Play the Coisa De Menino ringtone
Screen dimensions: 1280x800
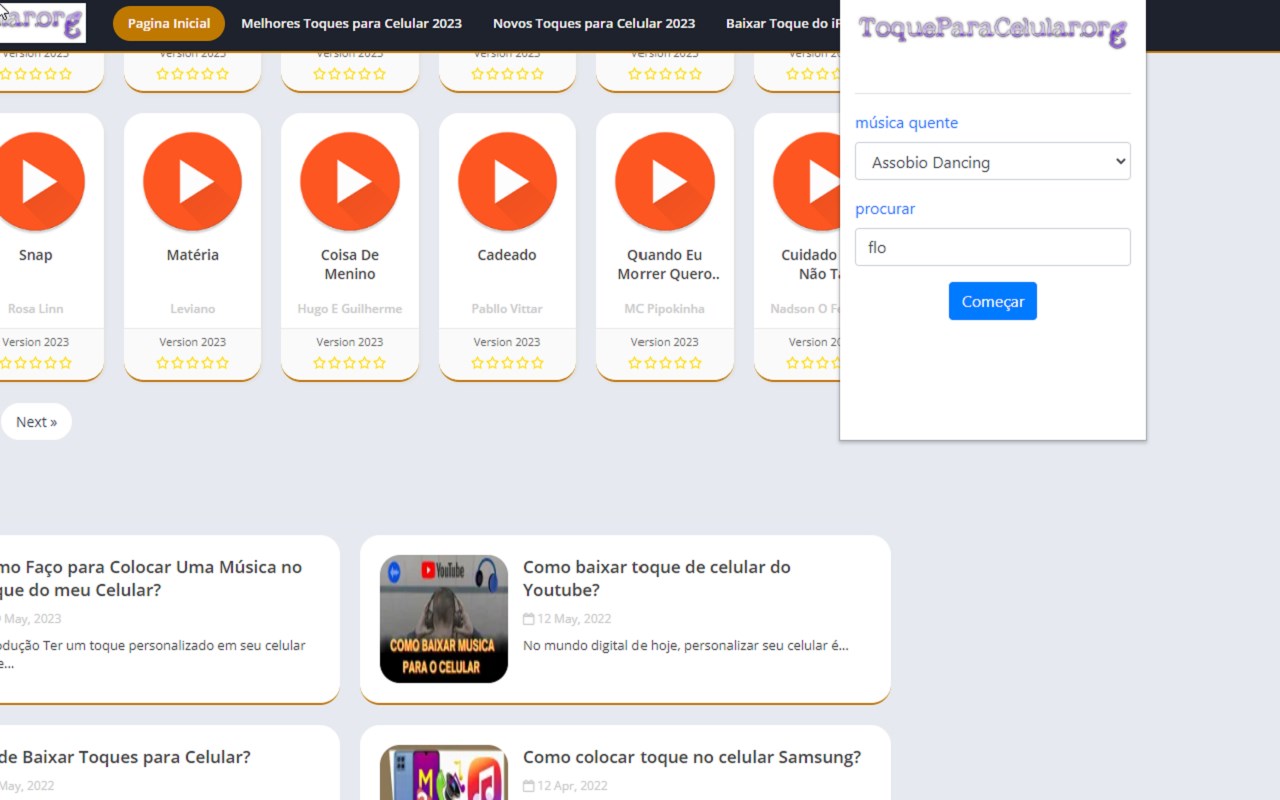pos(350,182)
